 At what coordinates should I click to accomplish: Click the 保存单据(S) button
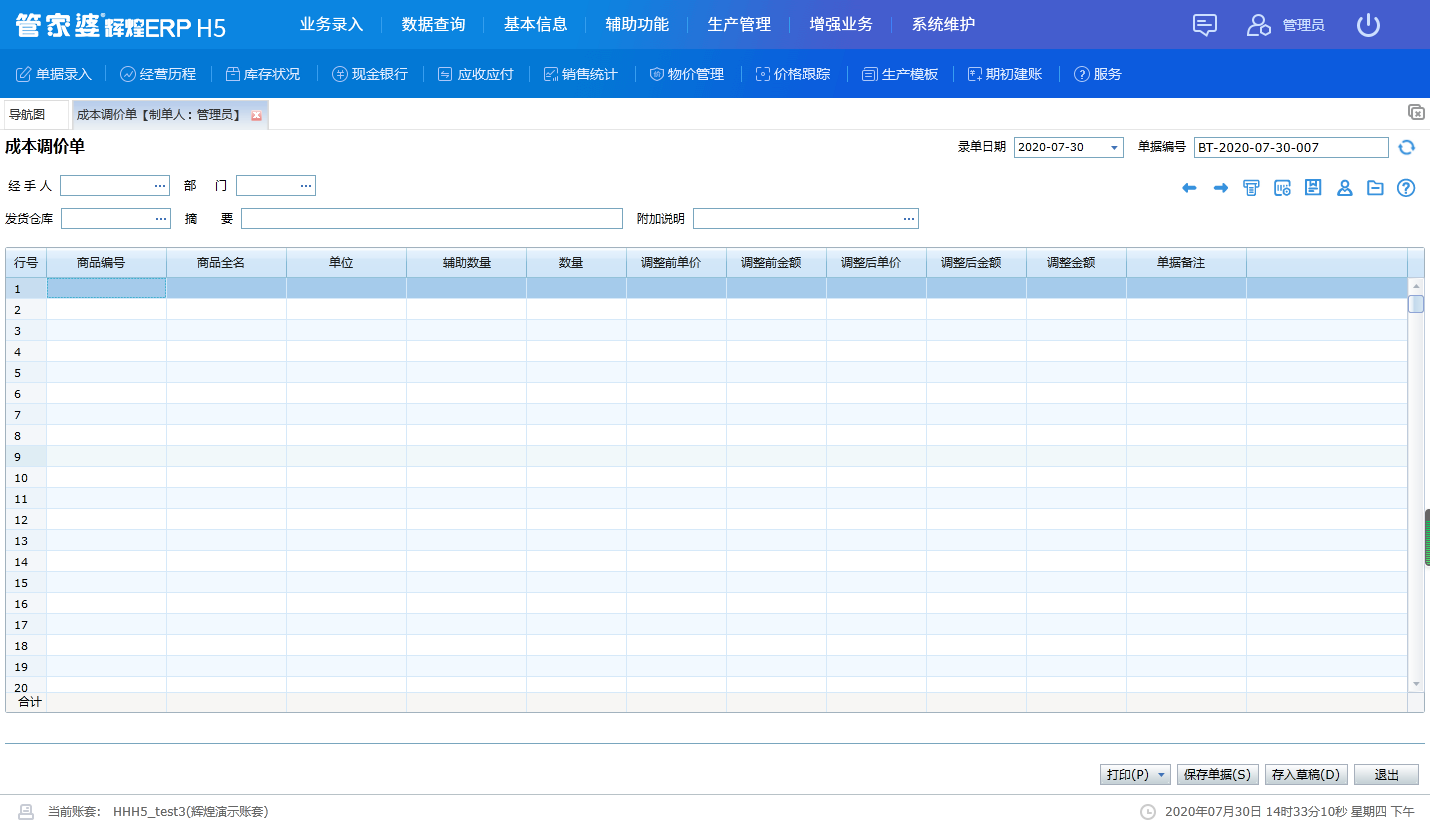[x=1217, y=775]
